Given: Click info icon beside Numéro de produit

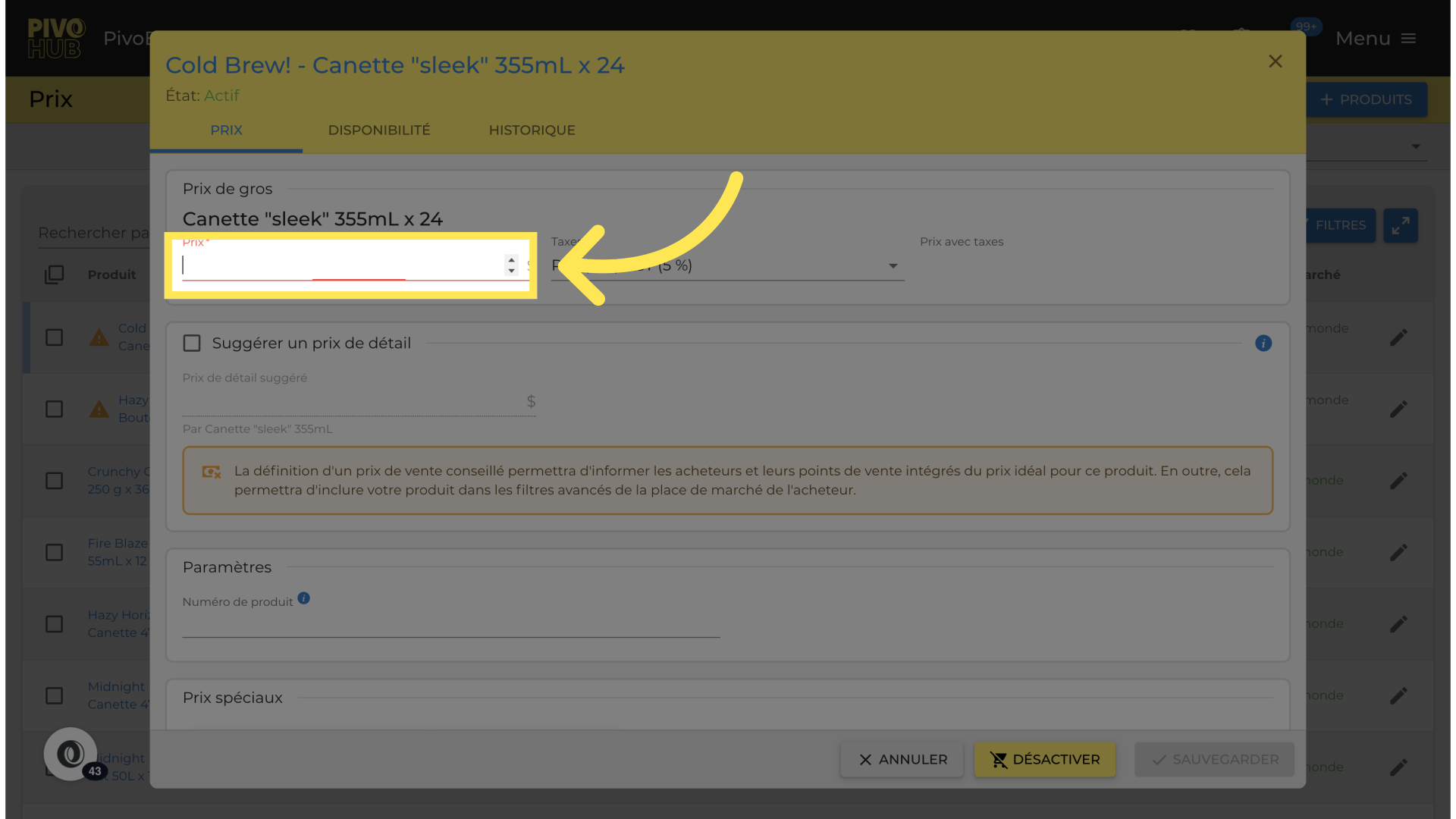Looking at the screenshot, I should click(303, 598).
